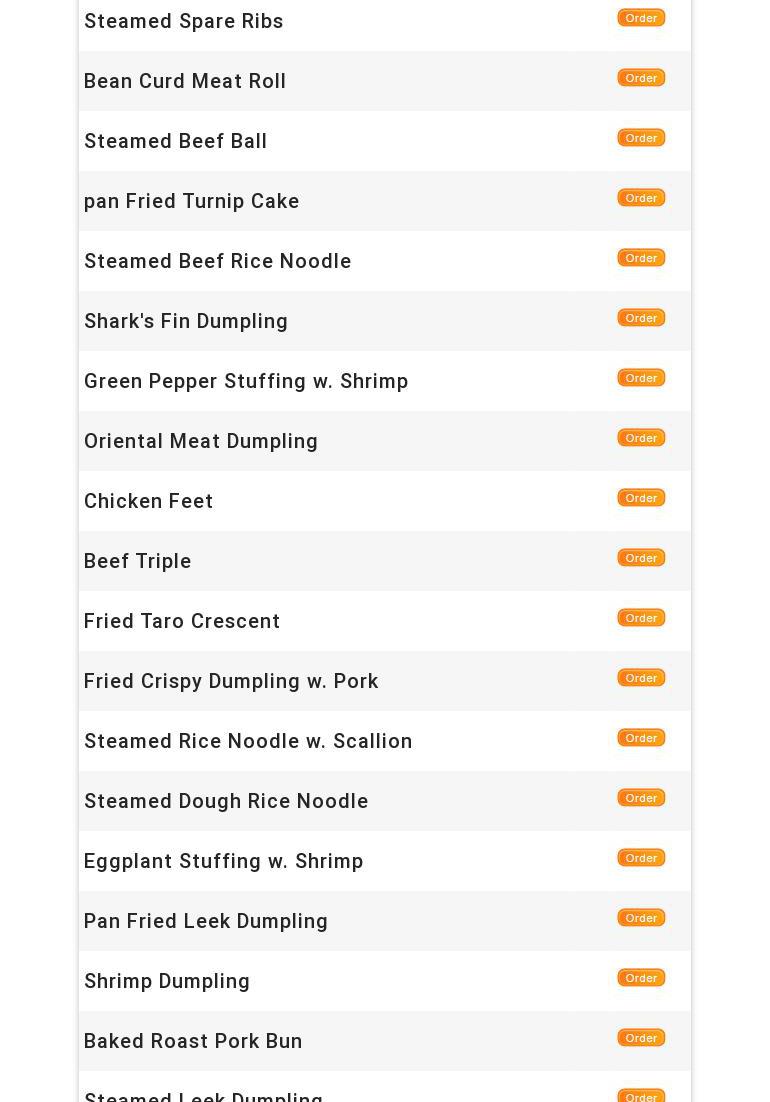Order the Chicken Feet dish

(x=641, y=498)
